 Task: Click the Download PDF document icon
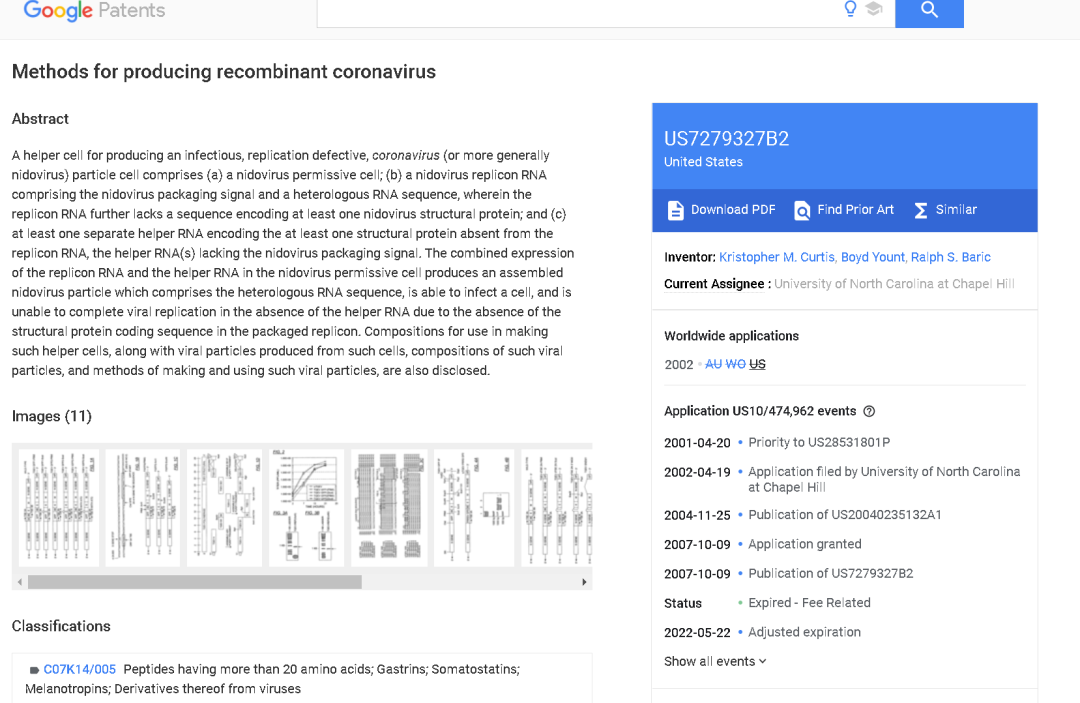point(676,210)
